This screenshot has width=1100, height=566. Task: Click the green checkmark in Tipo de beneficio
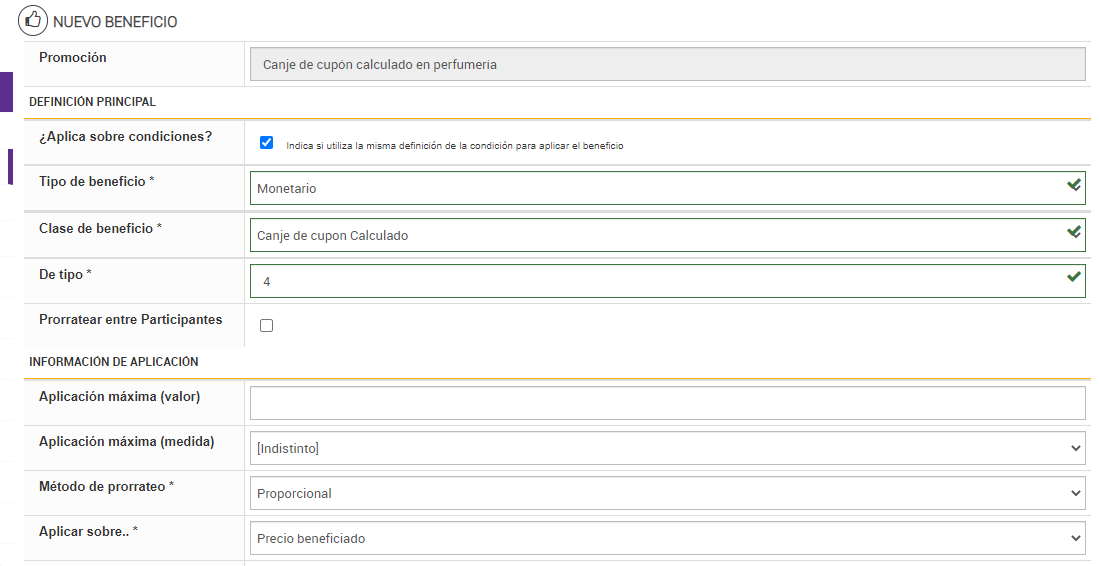pyautogui.click(x=1073, y=185)
